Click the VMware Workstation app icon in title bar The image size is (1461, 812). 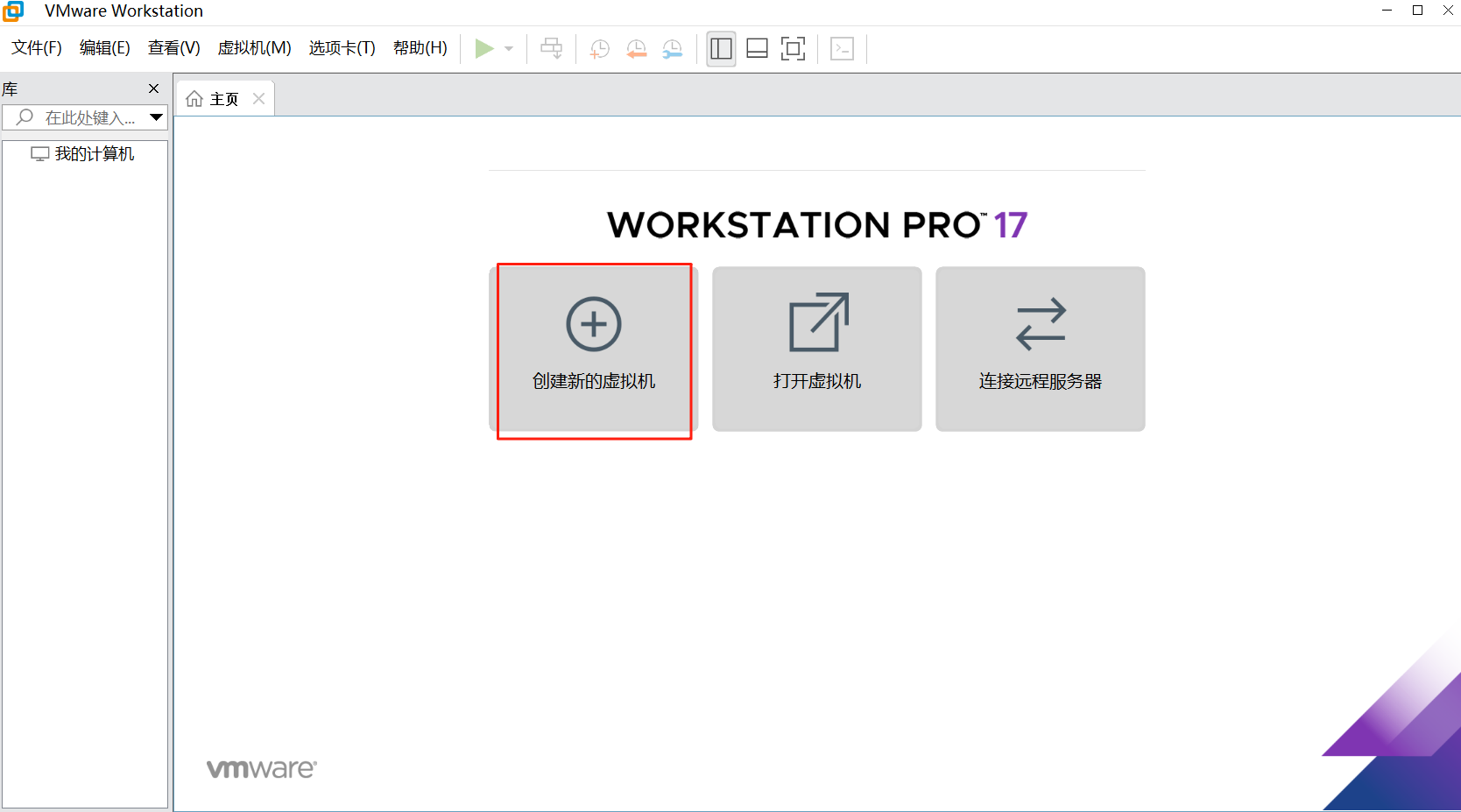click(13, 11)
